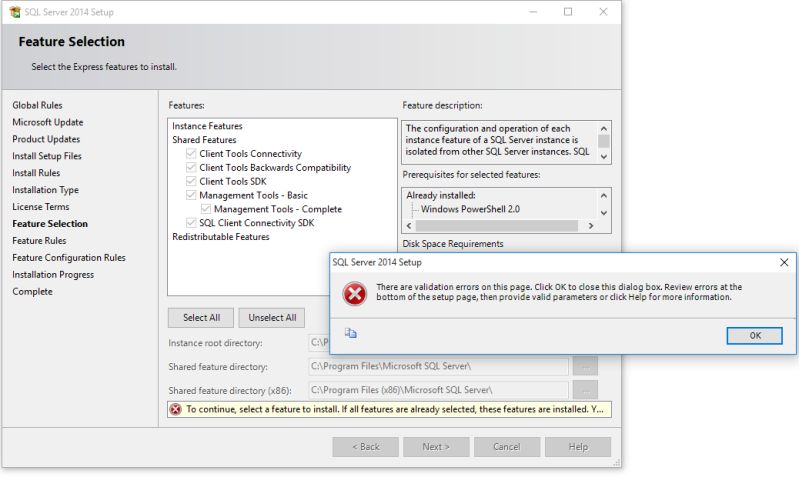The height and width of the screenshot is (487, 799).
Task: Click the prerequisites list left scroll arrow
Action: 409,226
